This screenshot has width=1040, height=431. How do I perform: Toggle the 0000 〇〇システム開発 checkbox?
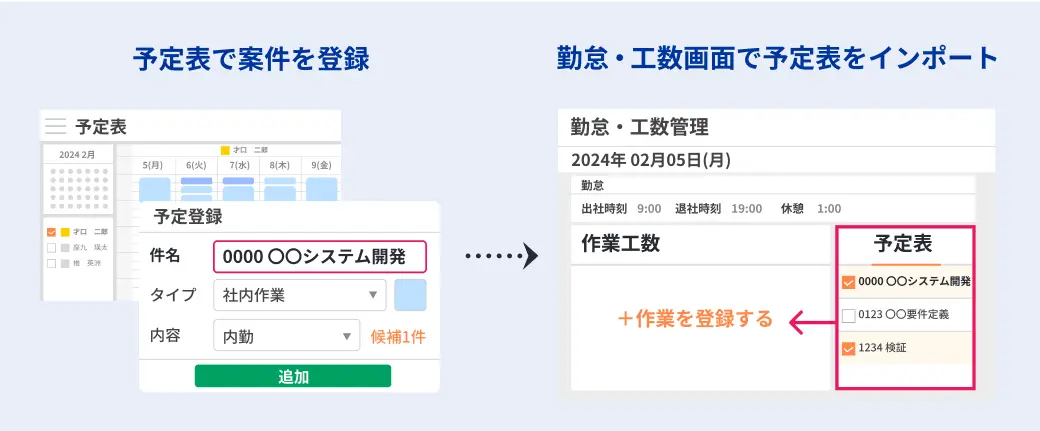coord(848,282)
